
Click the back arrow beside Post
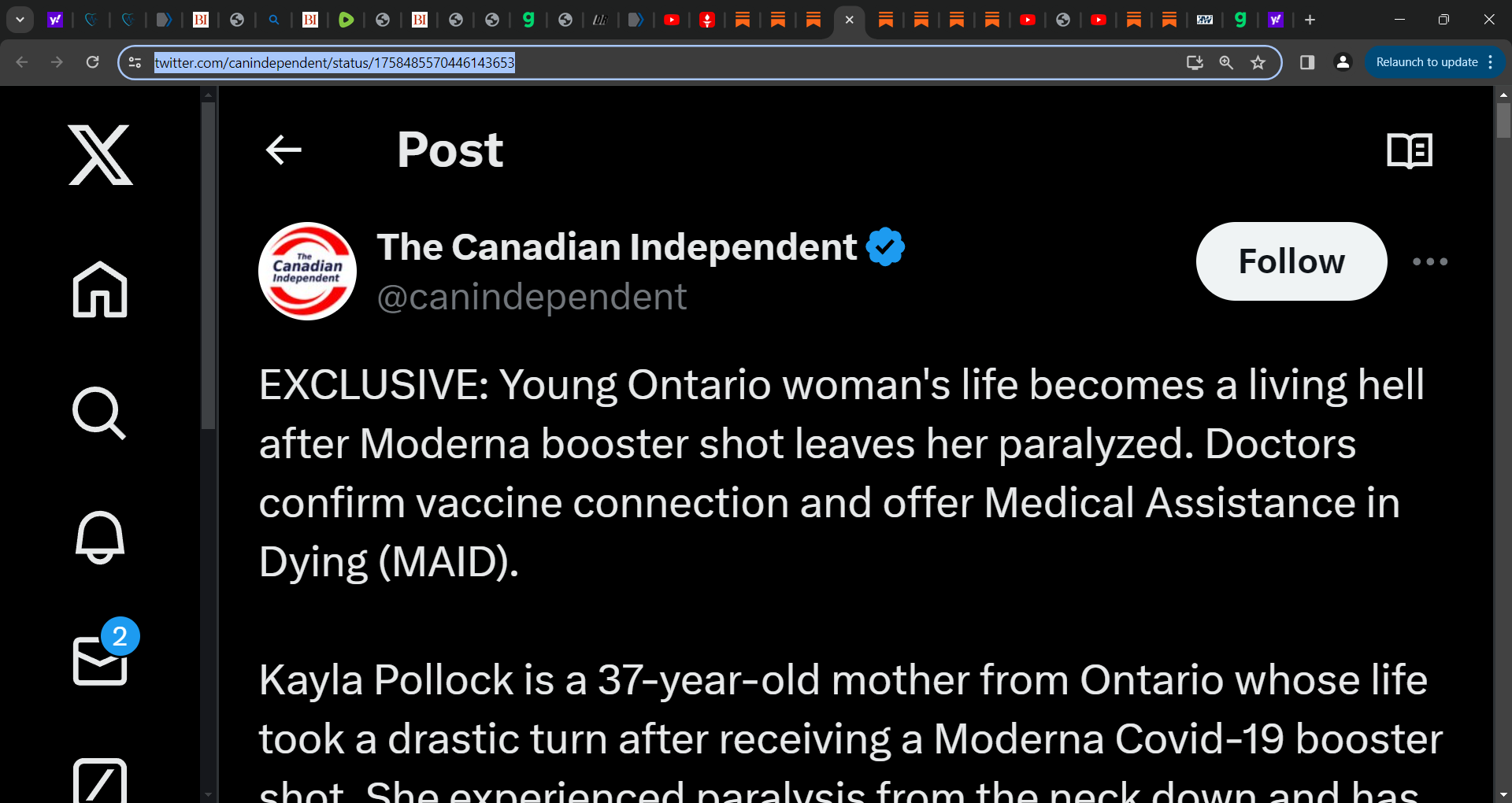click(284, 150)
